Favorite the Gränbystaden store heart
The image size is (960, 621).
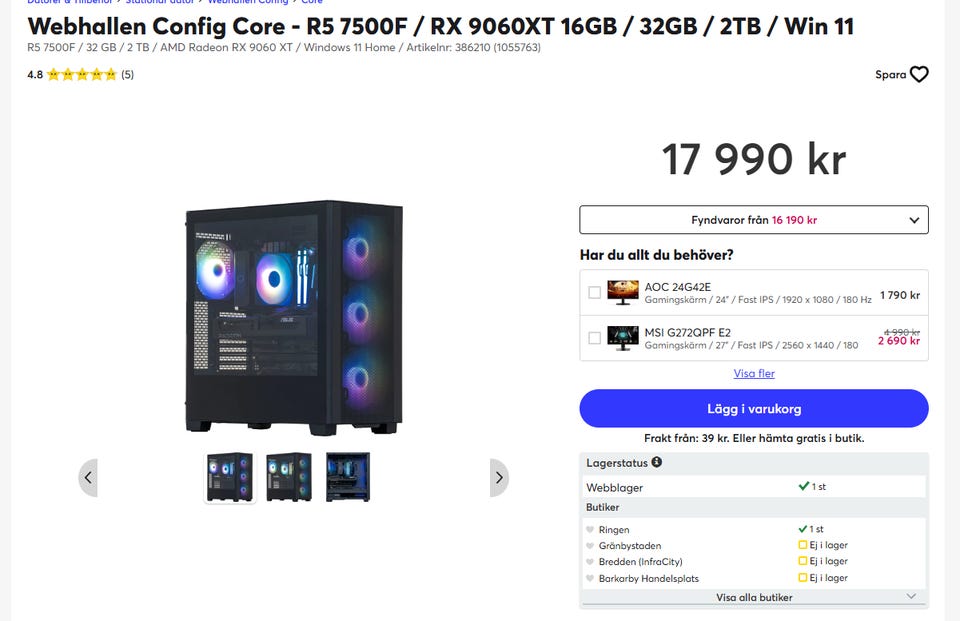tap(590, 545)
